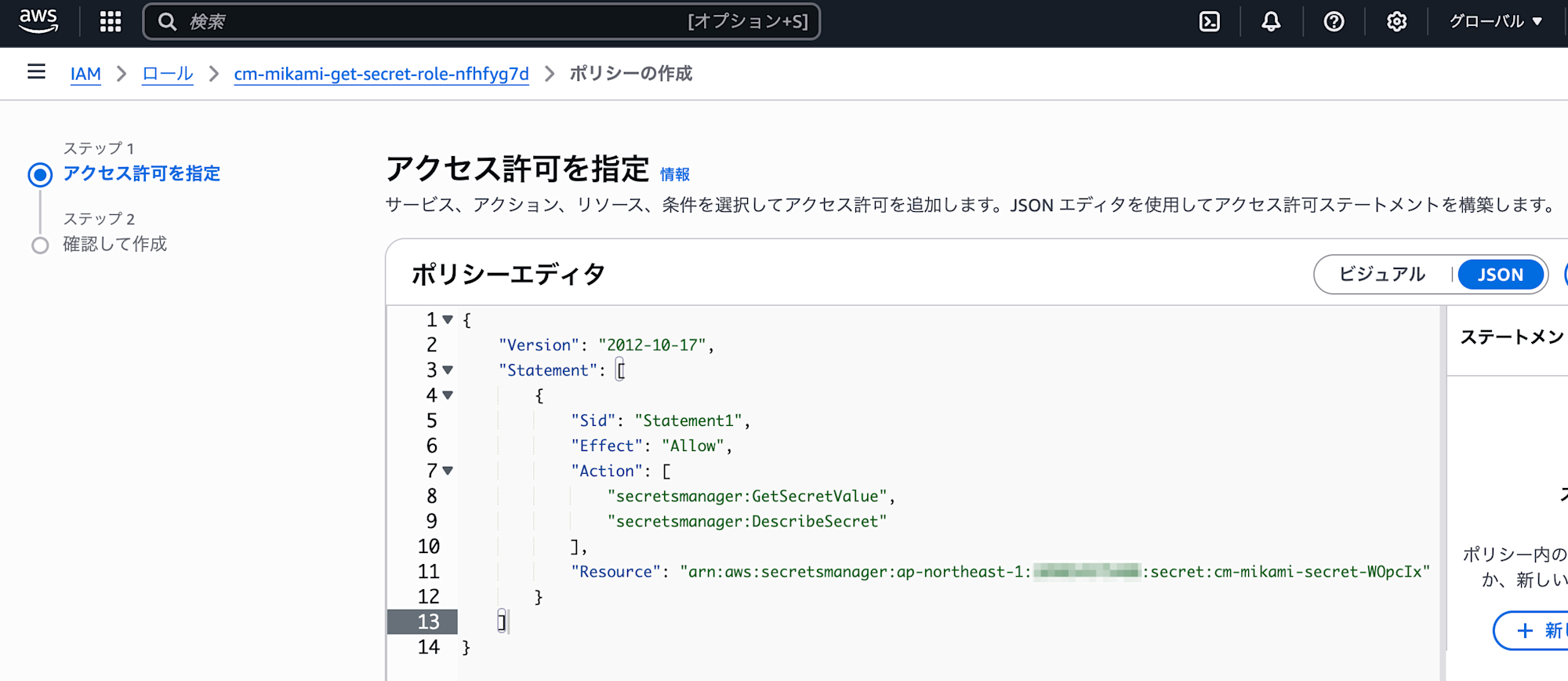
Task: Open the cm-mikami-get-secret-role-nfhfyg7d breadcrumb link
Action: 382,74
